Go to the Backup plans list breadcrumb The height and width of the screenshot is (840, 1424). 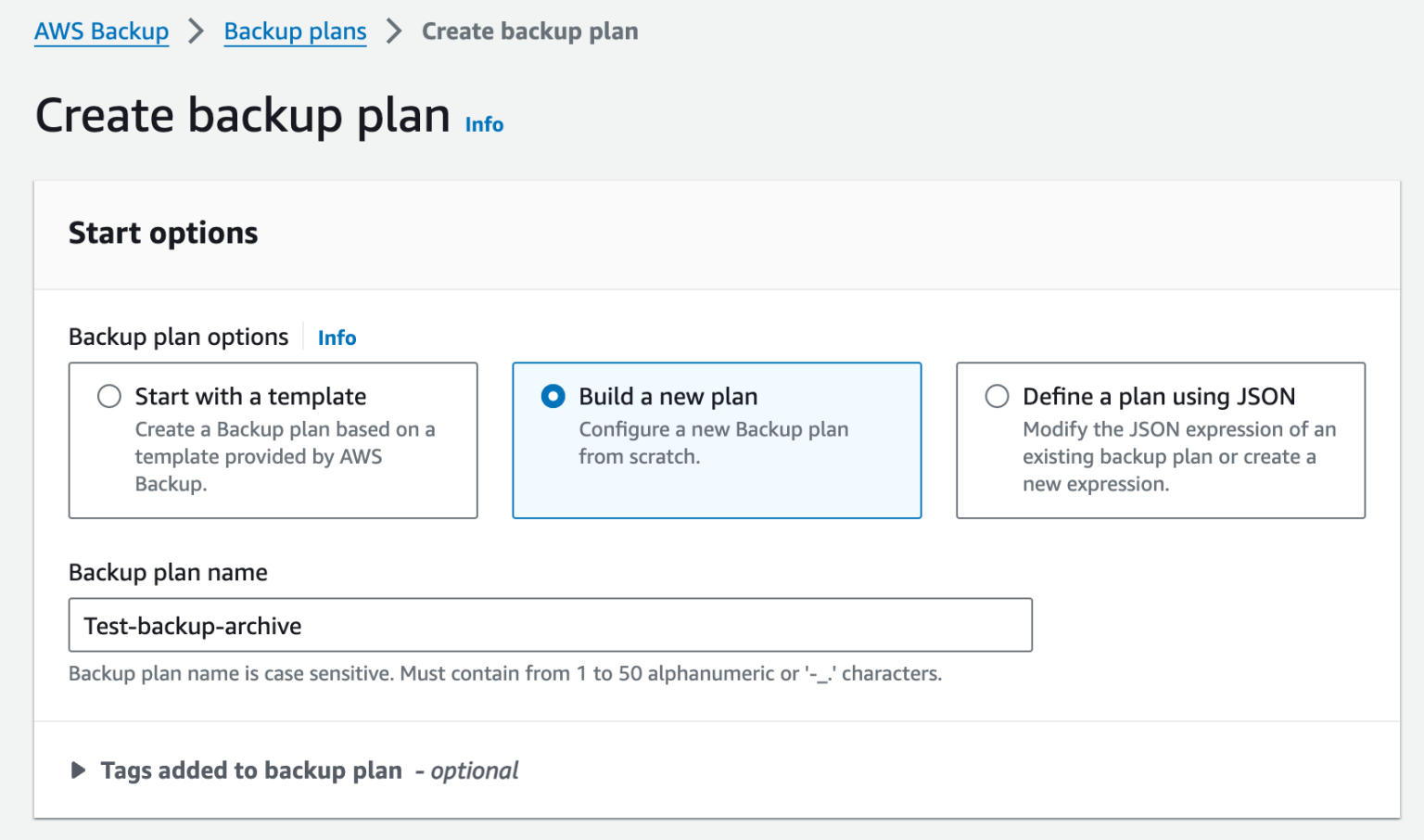click(x=295, y=31)
